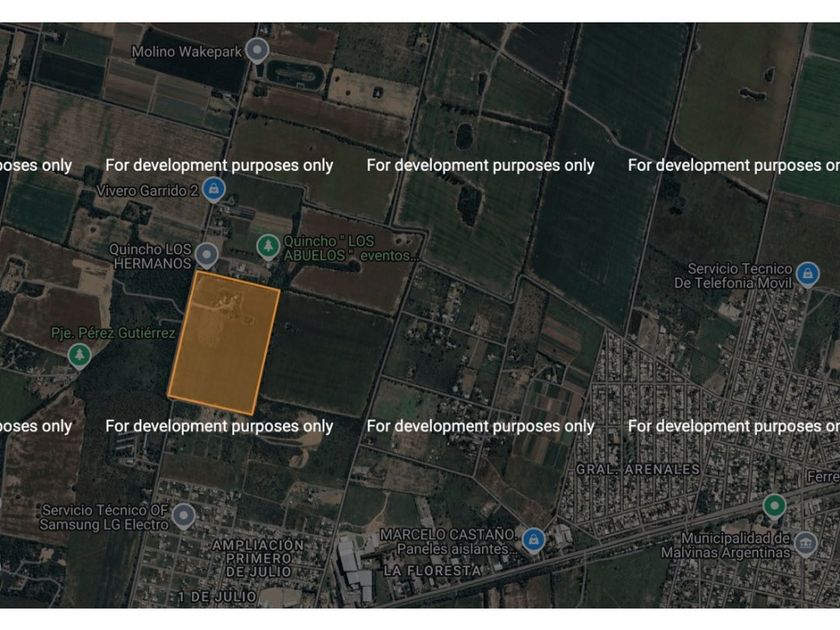Select the Quincho LOS HERMANOS pin
This screenshot has width=840, height=630.
(206, 255)
